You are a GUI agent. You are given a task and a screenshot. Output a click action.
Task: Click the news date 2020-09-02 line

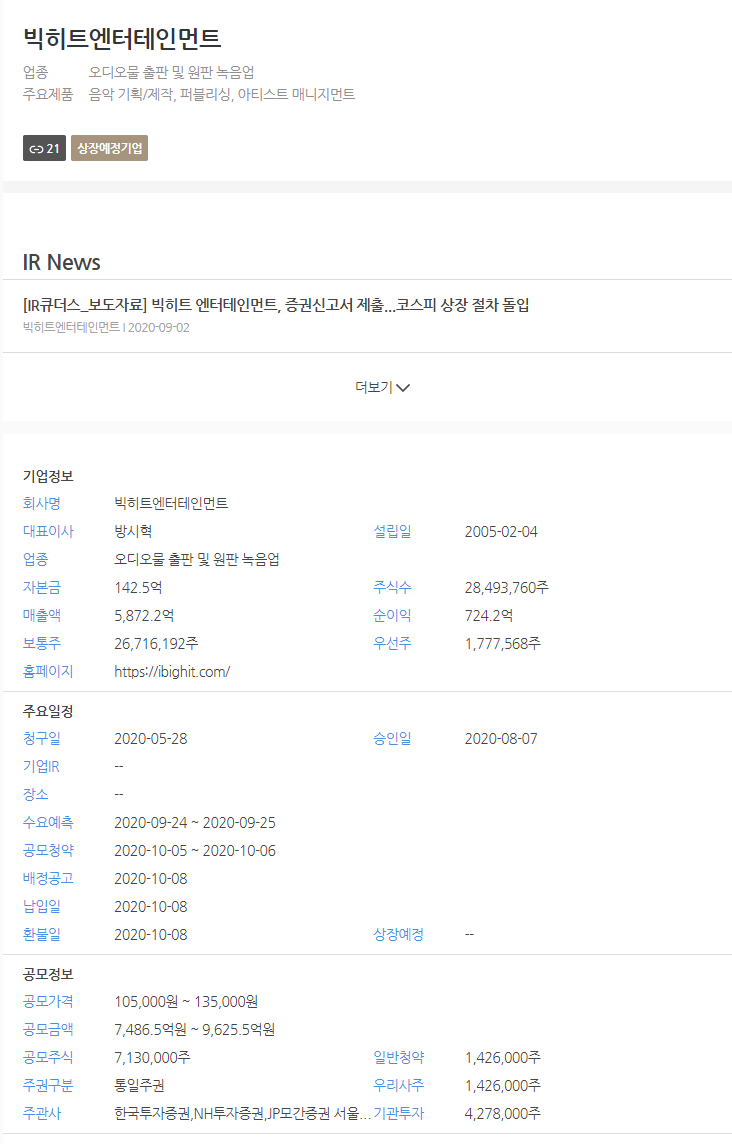tap(106, 328)
